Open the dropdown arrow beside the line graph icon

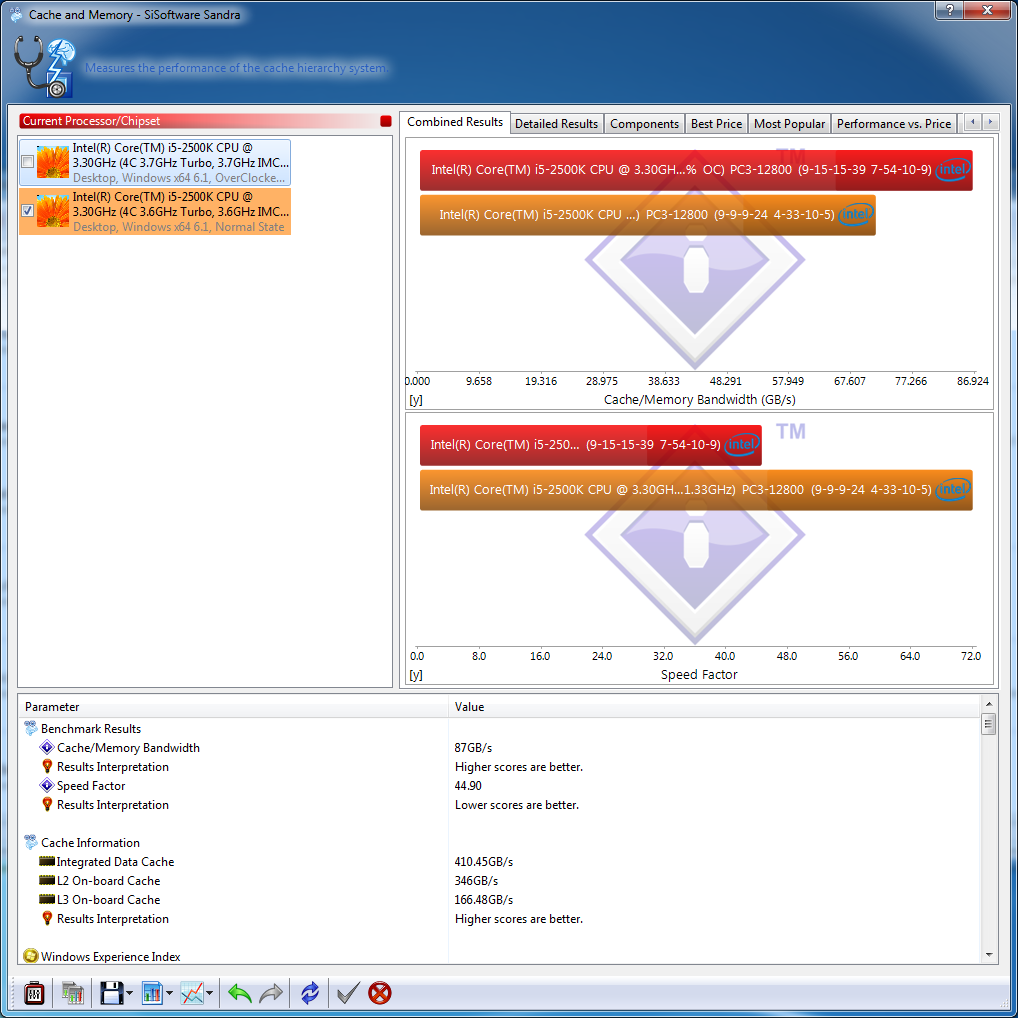[x=210, y=994]
